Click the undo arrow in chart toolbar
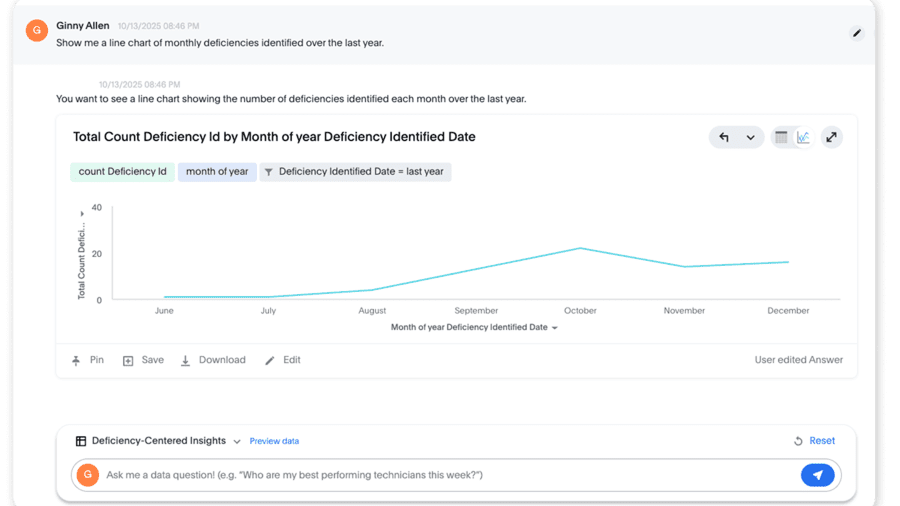Viewport: 900px width, 506px height. 724,137
